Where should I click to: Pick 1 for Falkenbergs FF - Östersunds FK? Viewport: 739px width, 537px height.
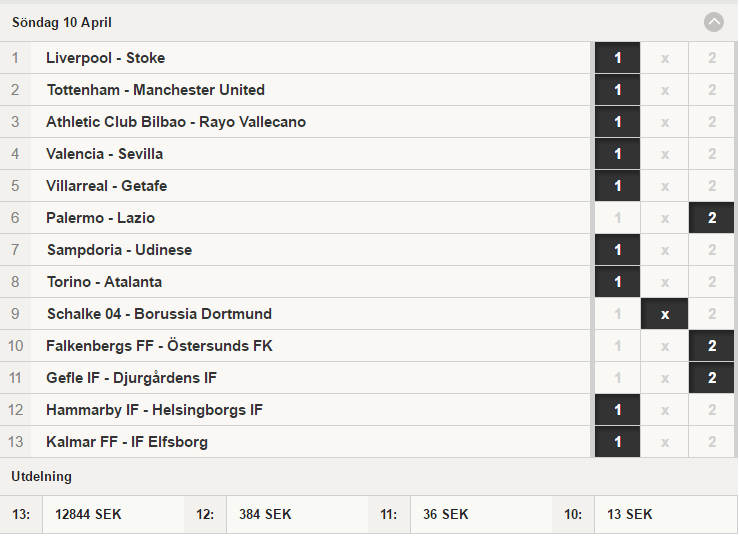617,346
